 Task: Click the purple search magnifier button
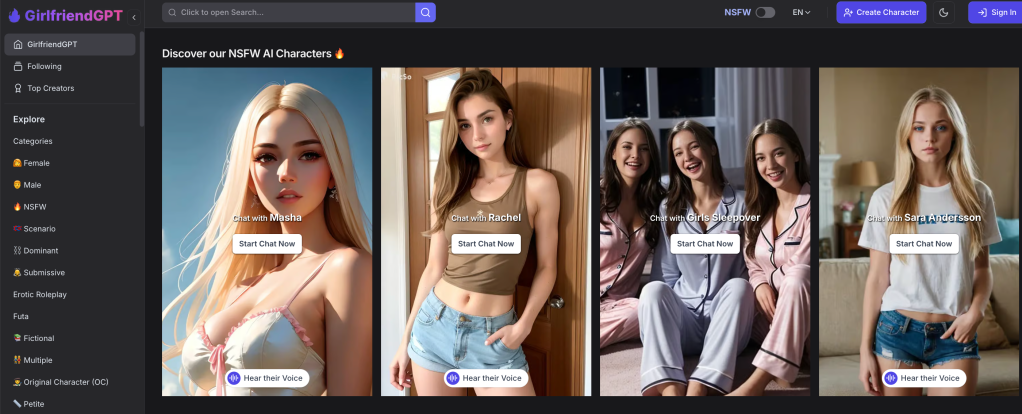425,12
